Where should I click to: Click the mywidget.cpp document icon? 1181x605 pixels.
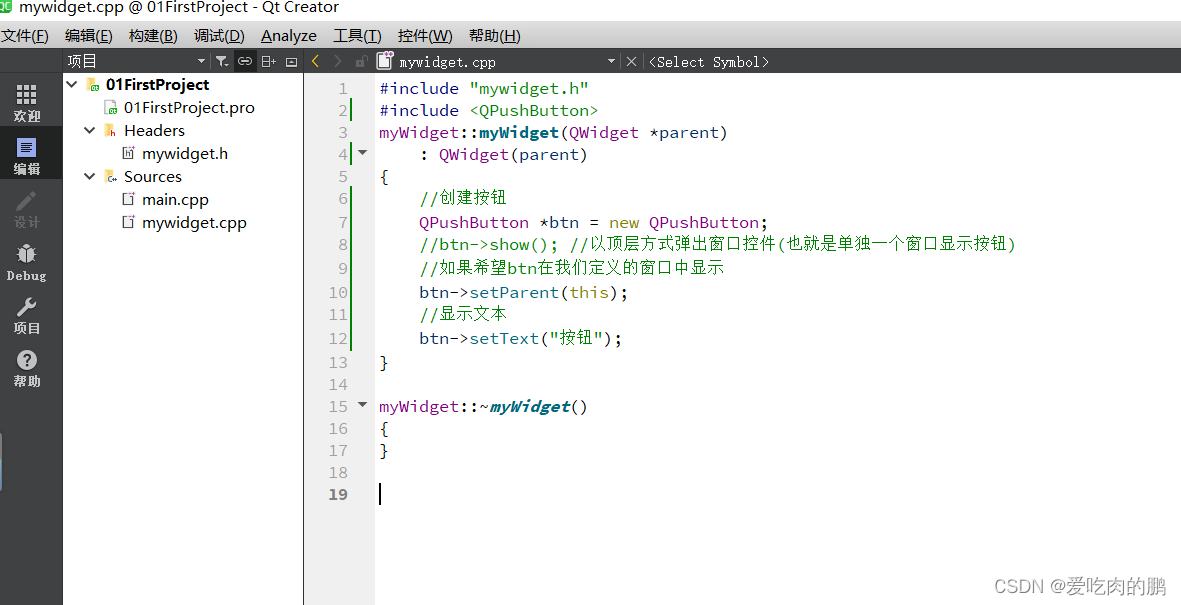385,61
